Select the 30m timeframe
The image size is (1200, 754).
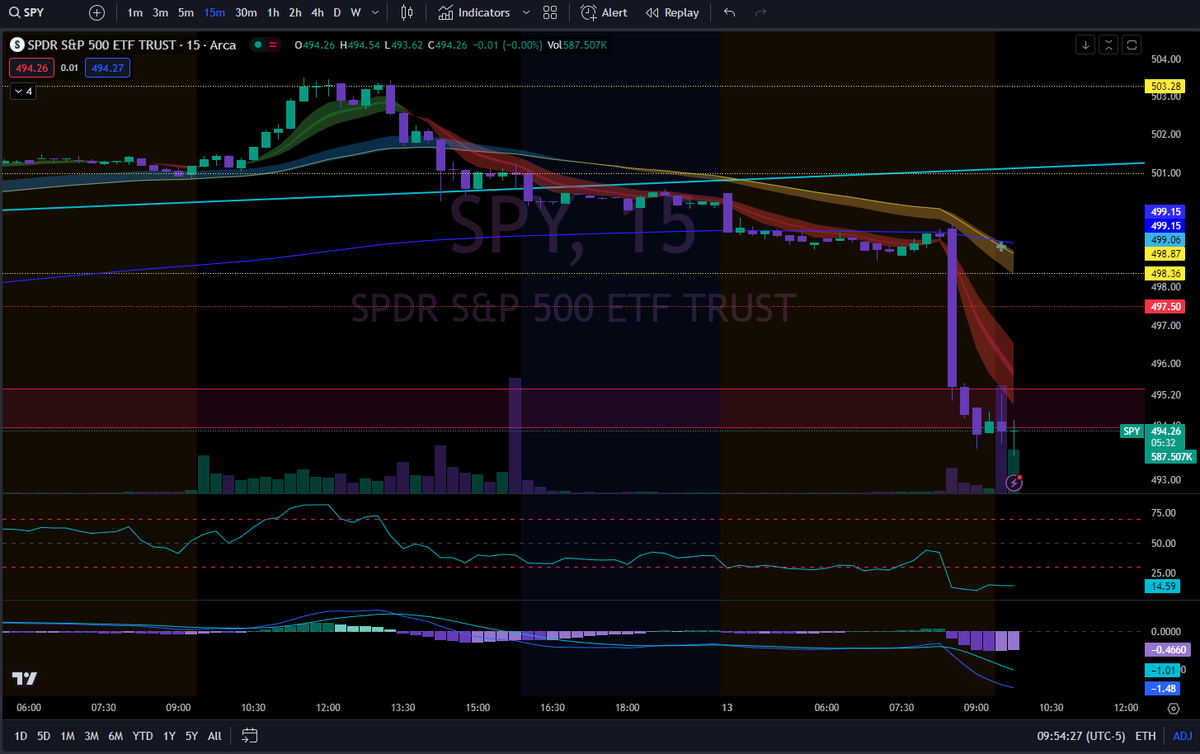click(246, 13)
